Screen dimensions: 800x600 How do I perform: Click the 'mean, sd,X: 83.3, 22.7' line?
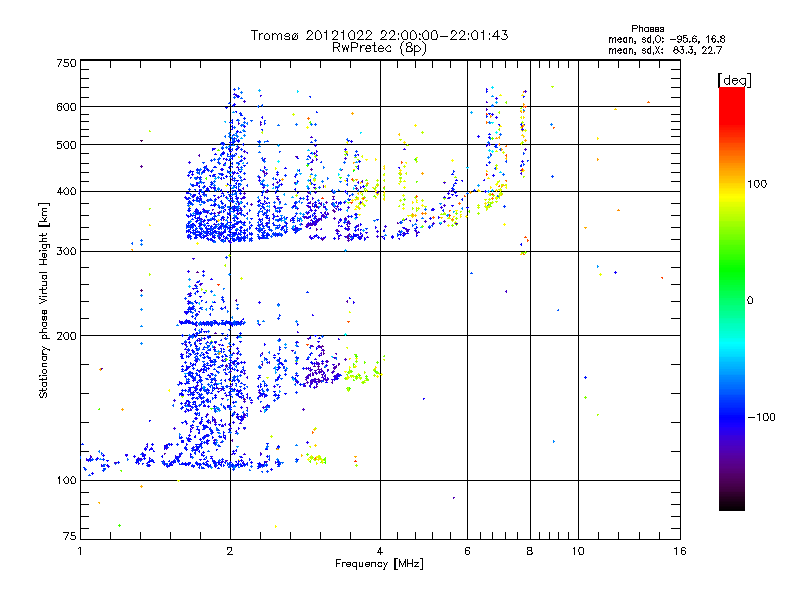click(665, 50)
